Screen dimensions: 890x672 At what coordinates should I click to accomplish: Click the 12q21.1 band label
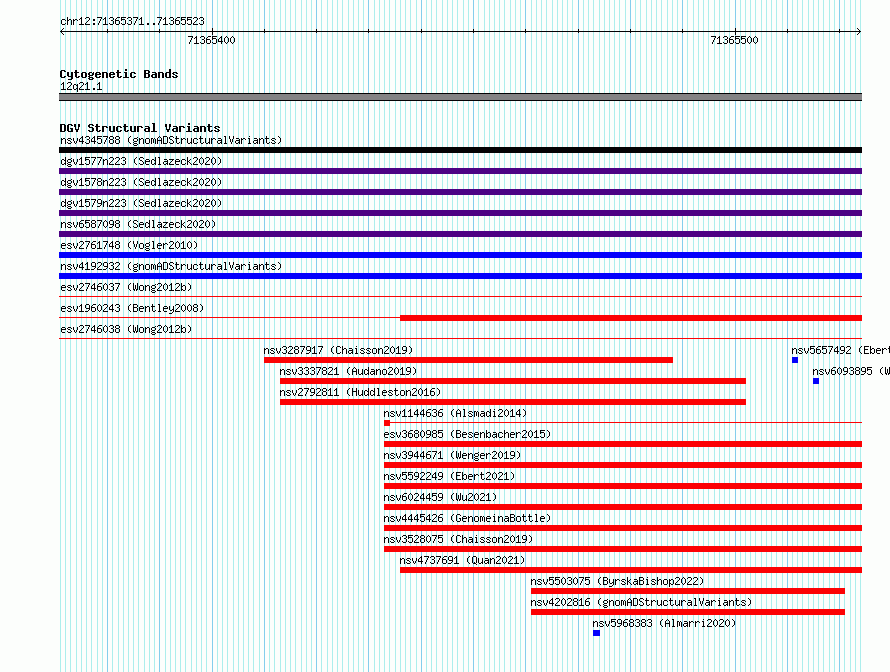pos(81,86)
